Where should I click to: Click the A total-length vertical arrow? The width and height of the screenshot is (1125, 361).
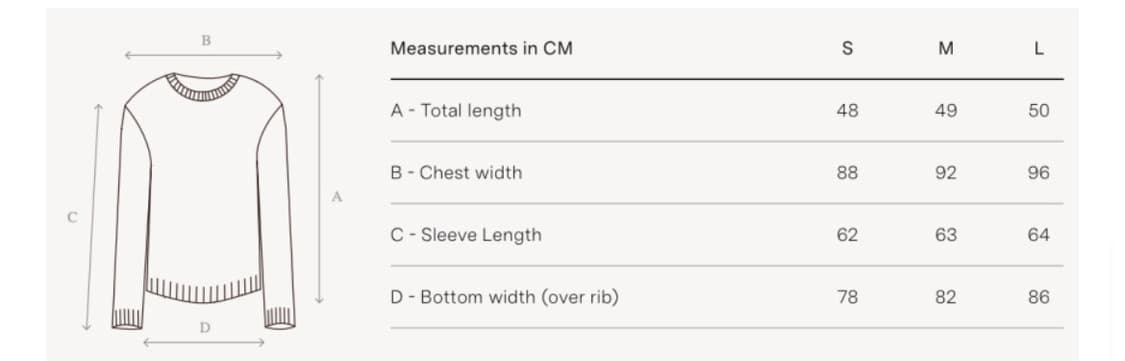coord(319,189)
